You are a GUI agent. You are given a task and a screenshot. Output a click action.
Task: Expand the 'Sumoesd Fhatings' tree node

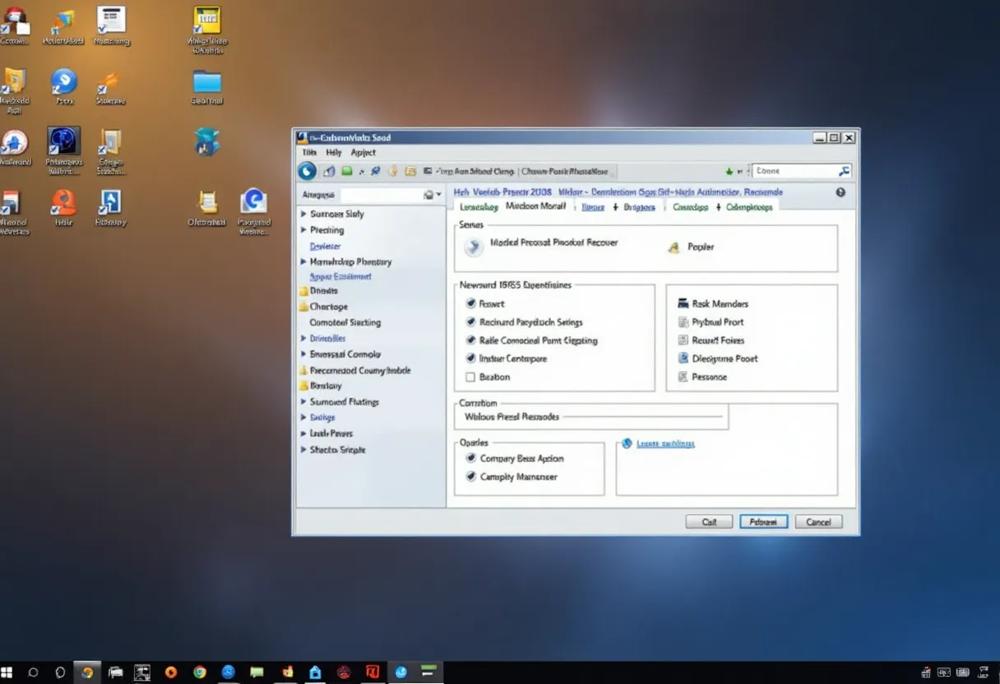point(304,402)
